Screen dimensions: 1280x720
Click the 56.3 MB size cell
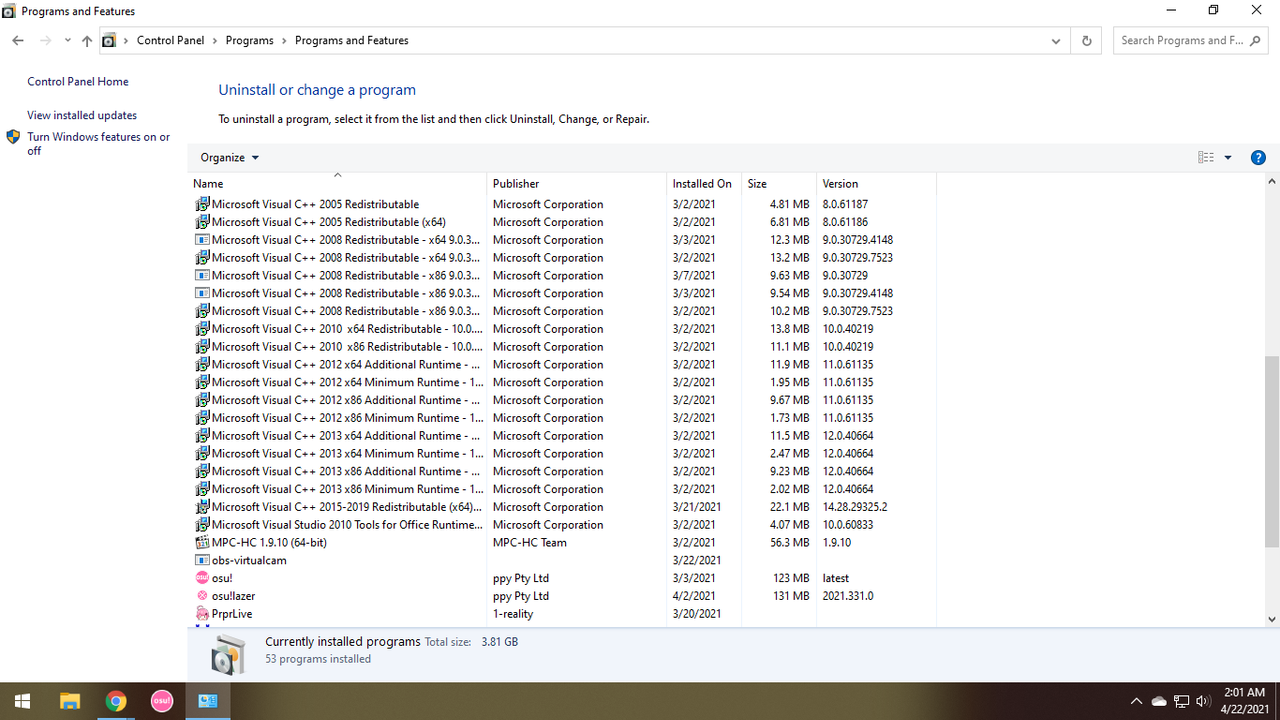789,543
